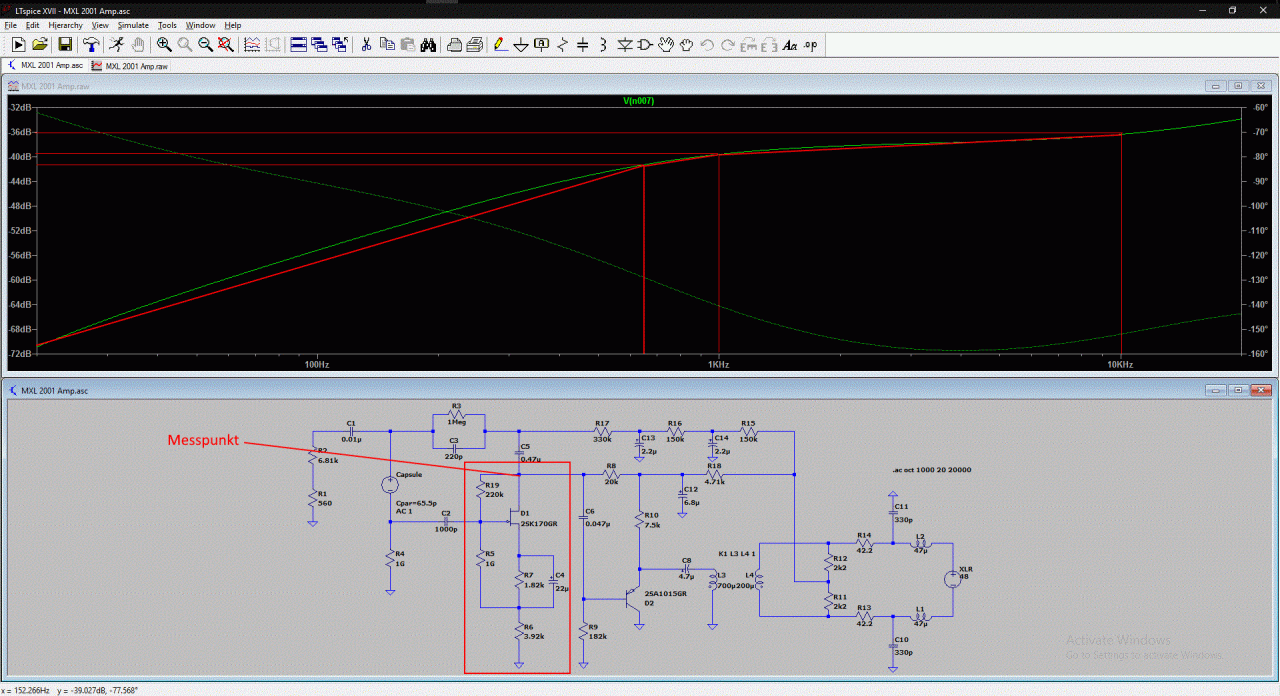Click the Copy icon in toolbar

(387, 45)
